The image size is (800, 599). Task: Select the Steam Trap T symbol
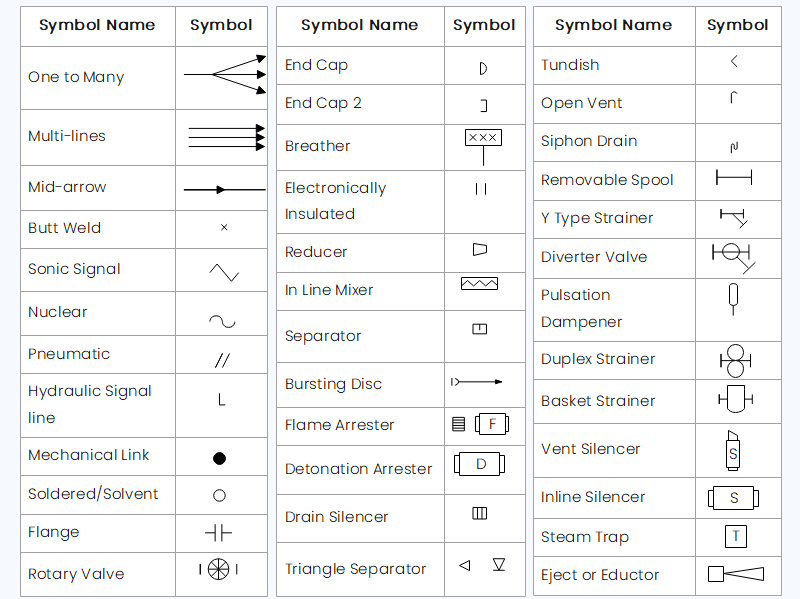point(735,536)
